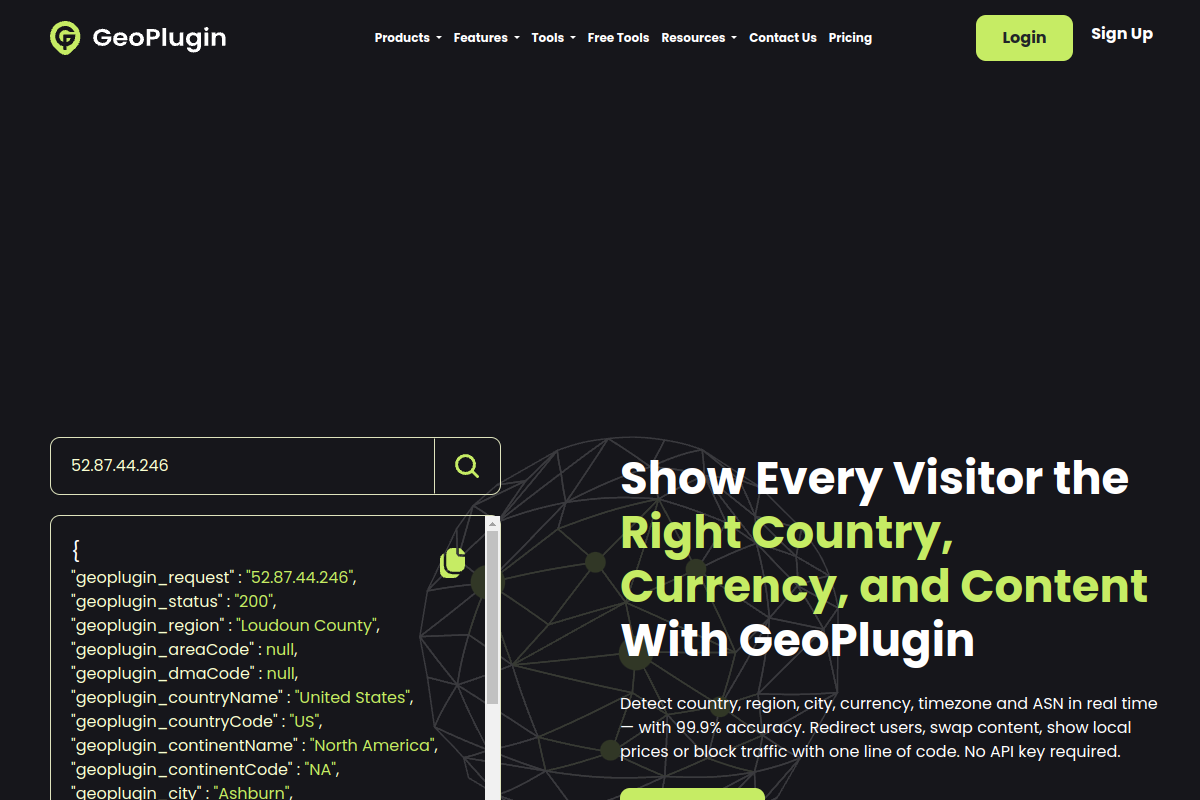Image resolution: width=1200 pixels, height=800 pixels.
Task: Click the scrollbar up arrow in JSON panel
Action: (492, 523)
